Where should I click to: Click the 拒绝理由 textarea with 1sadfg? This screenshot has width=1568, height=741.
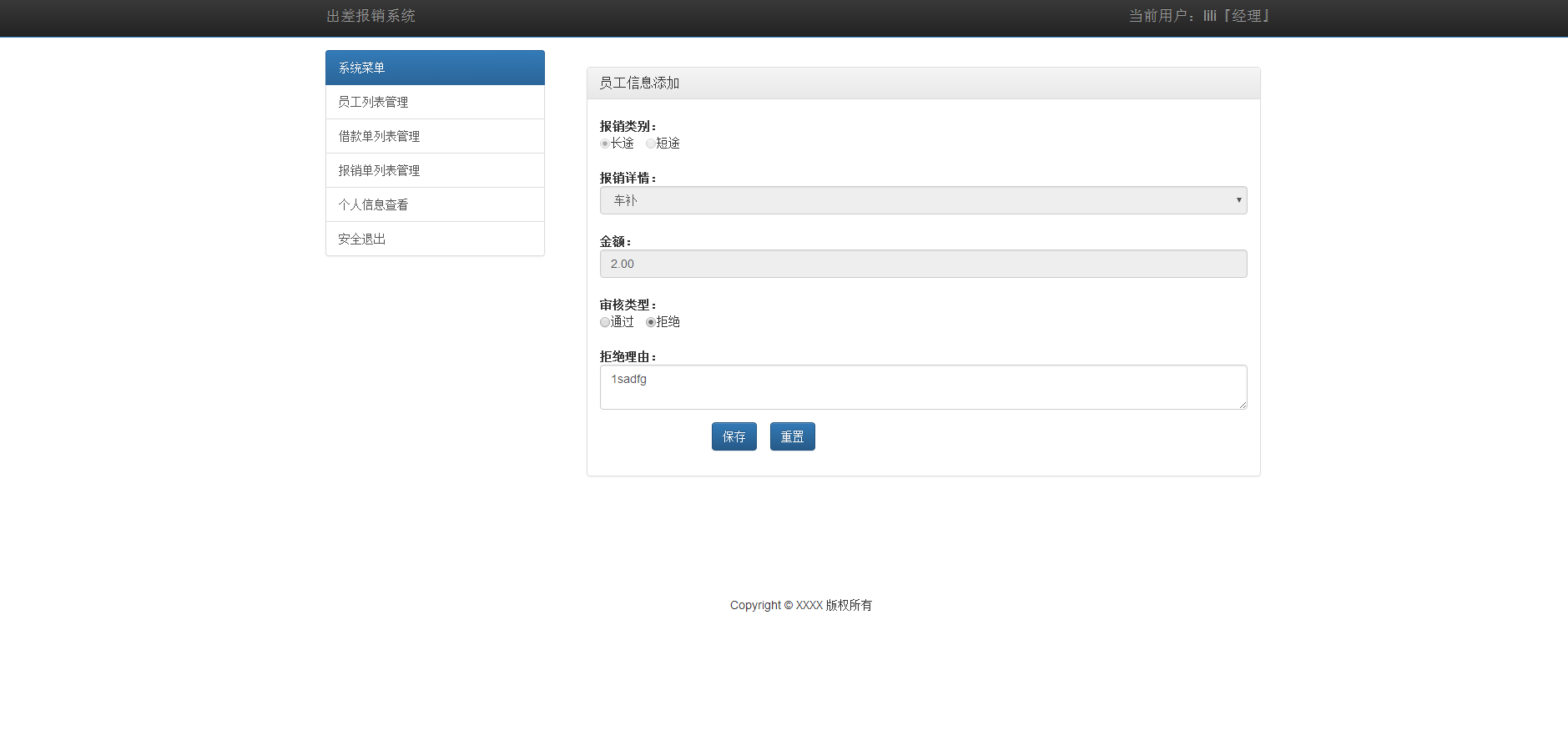tap(923, 387)
